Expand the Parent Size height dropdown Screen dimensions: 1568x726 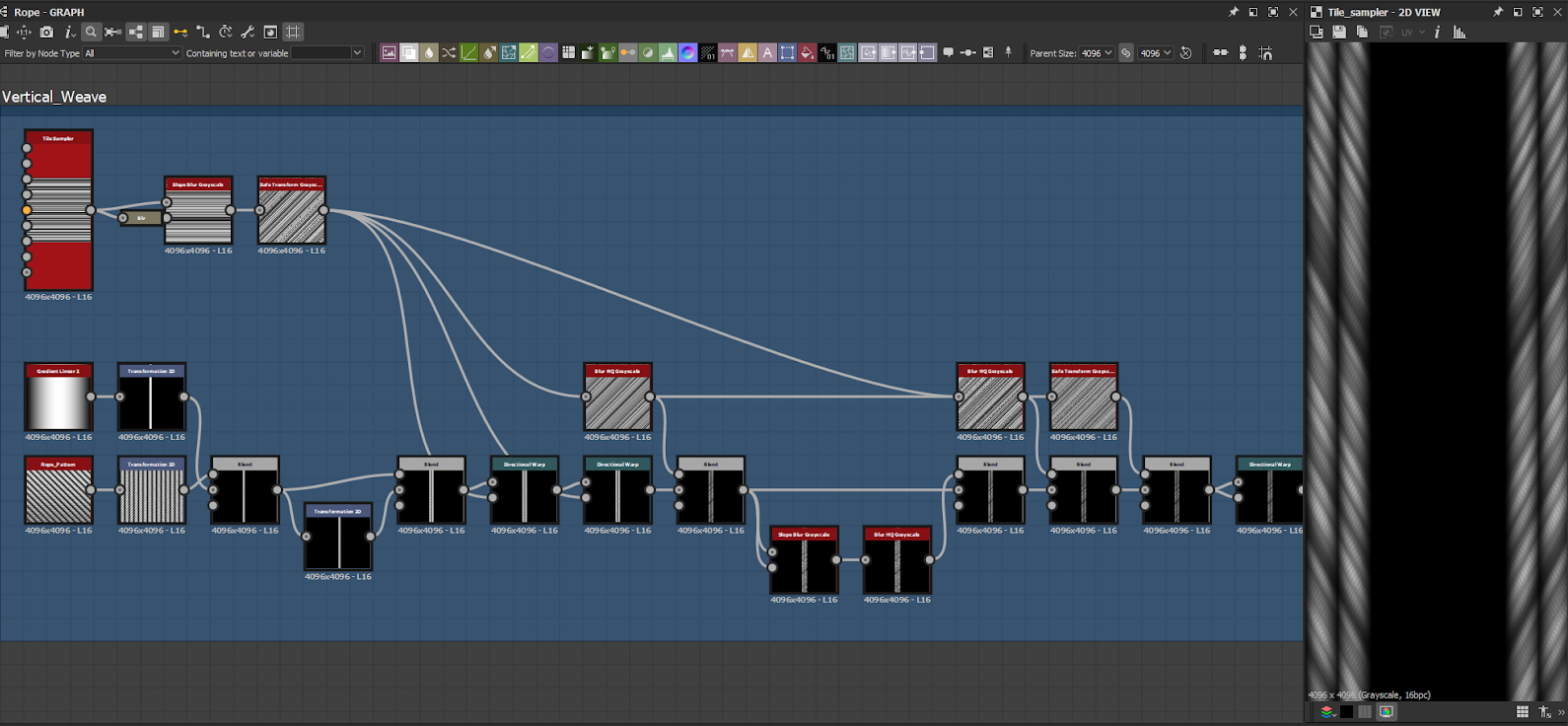1155,53
